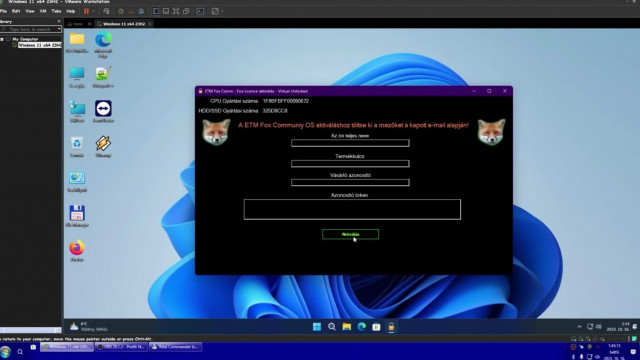640x360 pixels.
Task: Expand guest system tray hidden icons chevron
Action: [579, 327]
